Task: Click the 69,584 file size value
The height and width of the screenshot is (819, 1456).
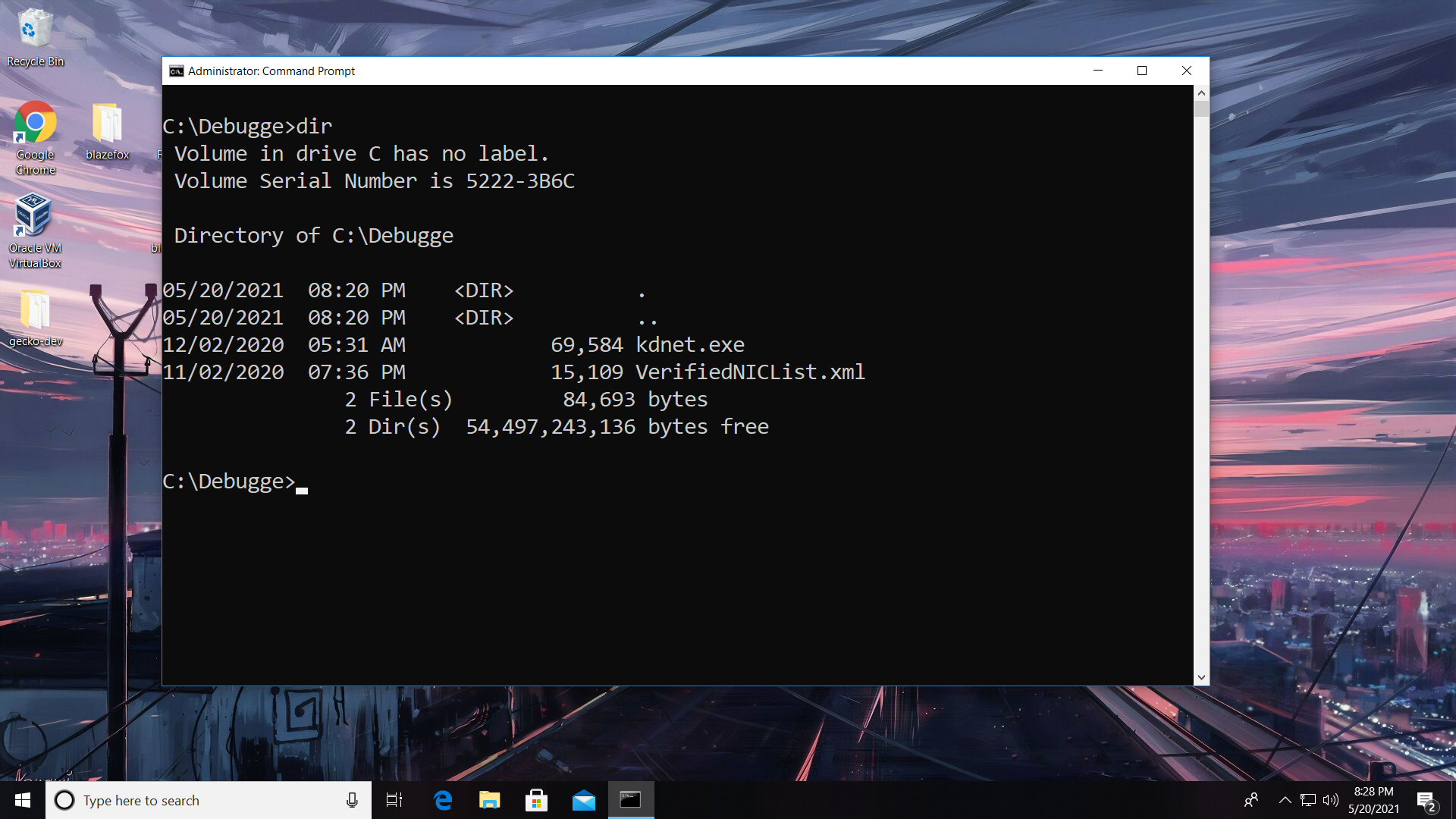Action: pos(587,345)
